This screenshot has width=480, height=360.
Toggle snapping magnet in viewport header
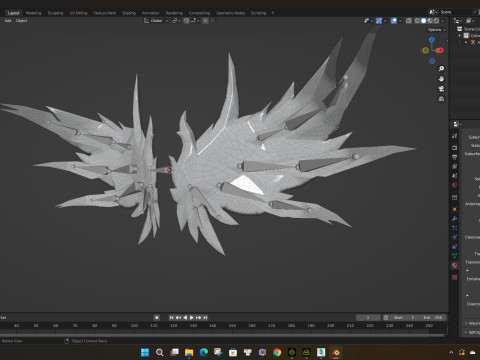click(187, 21)
